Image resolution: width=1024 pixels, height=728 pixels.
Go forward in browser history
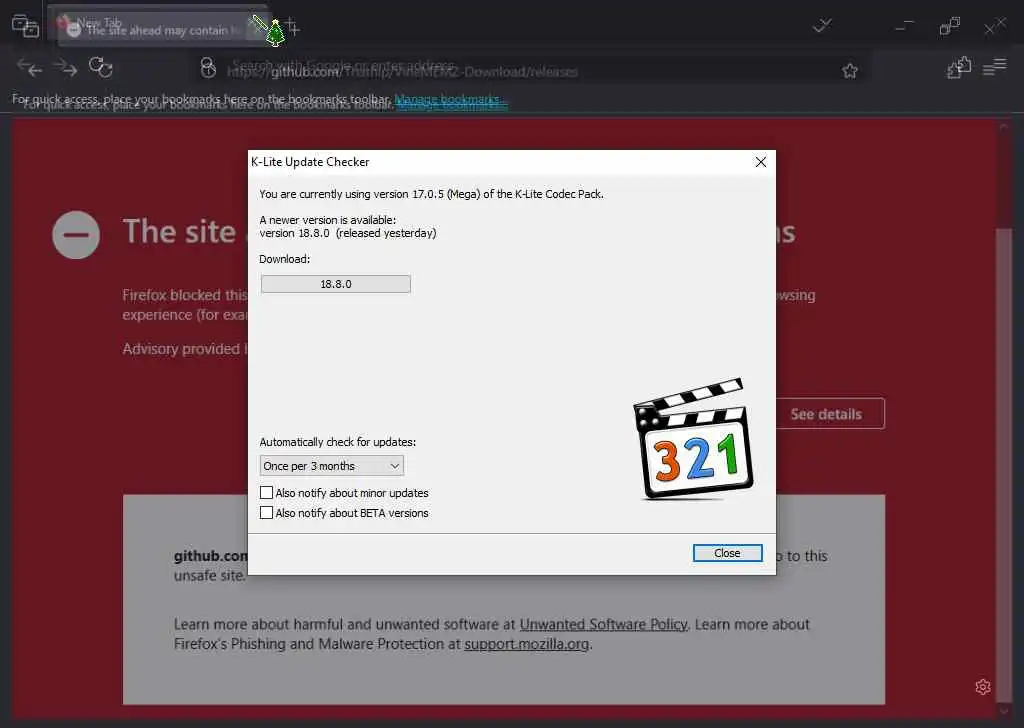point(65,67)
